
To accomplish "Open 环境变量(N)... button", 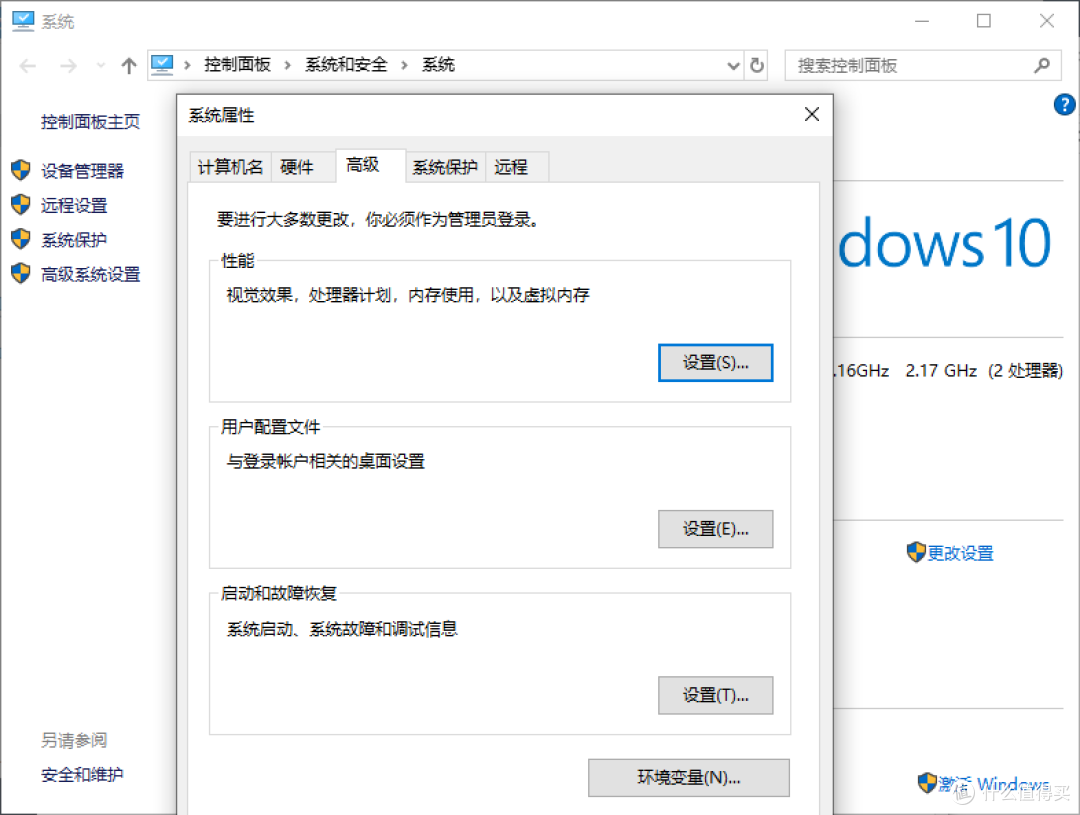I will click(x=689, y=778).
